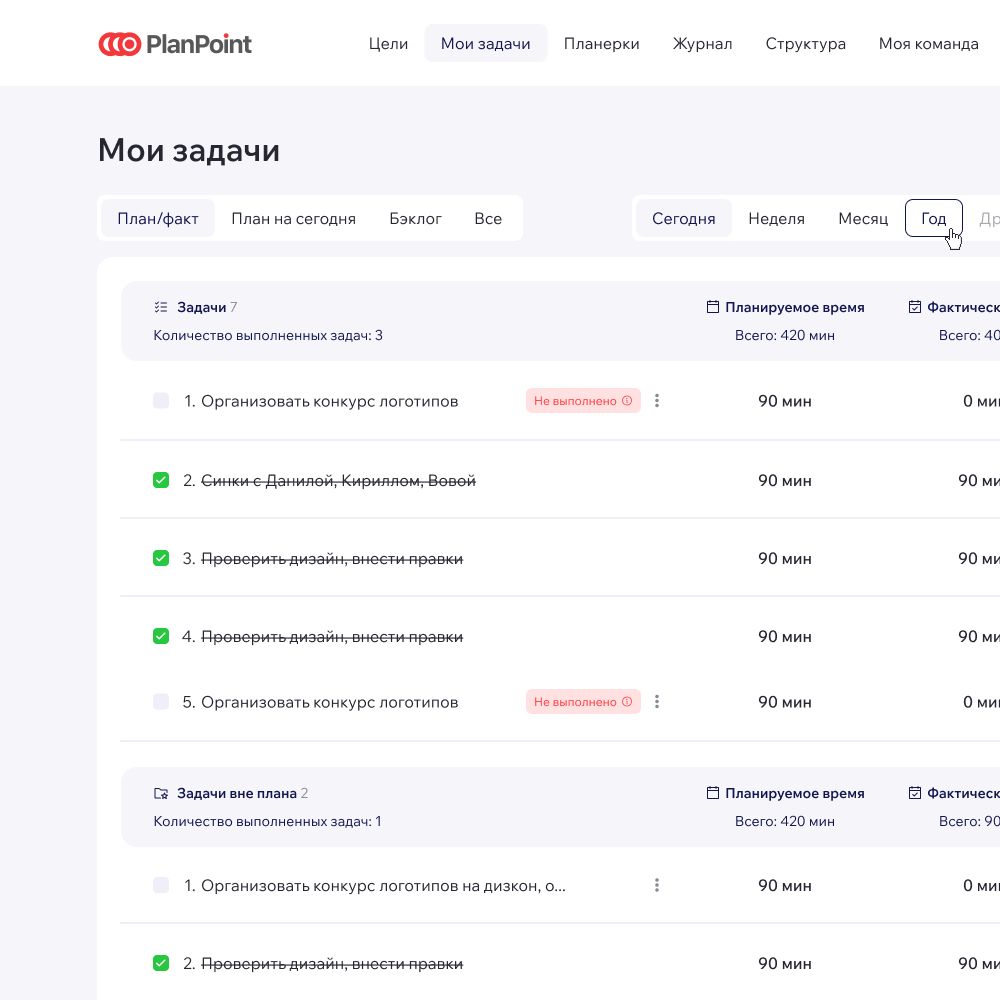Open task 4 Проверить дизайн title
Screen dimensions: 1000x1000
click(x=332, y=636)
